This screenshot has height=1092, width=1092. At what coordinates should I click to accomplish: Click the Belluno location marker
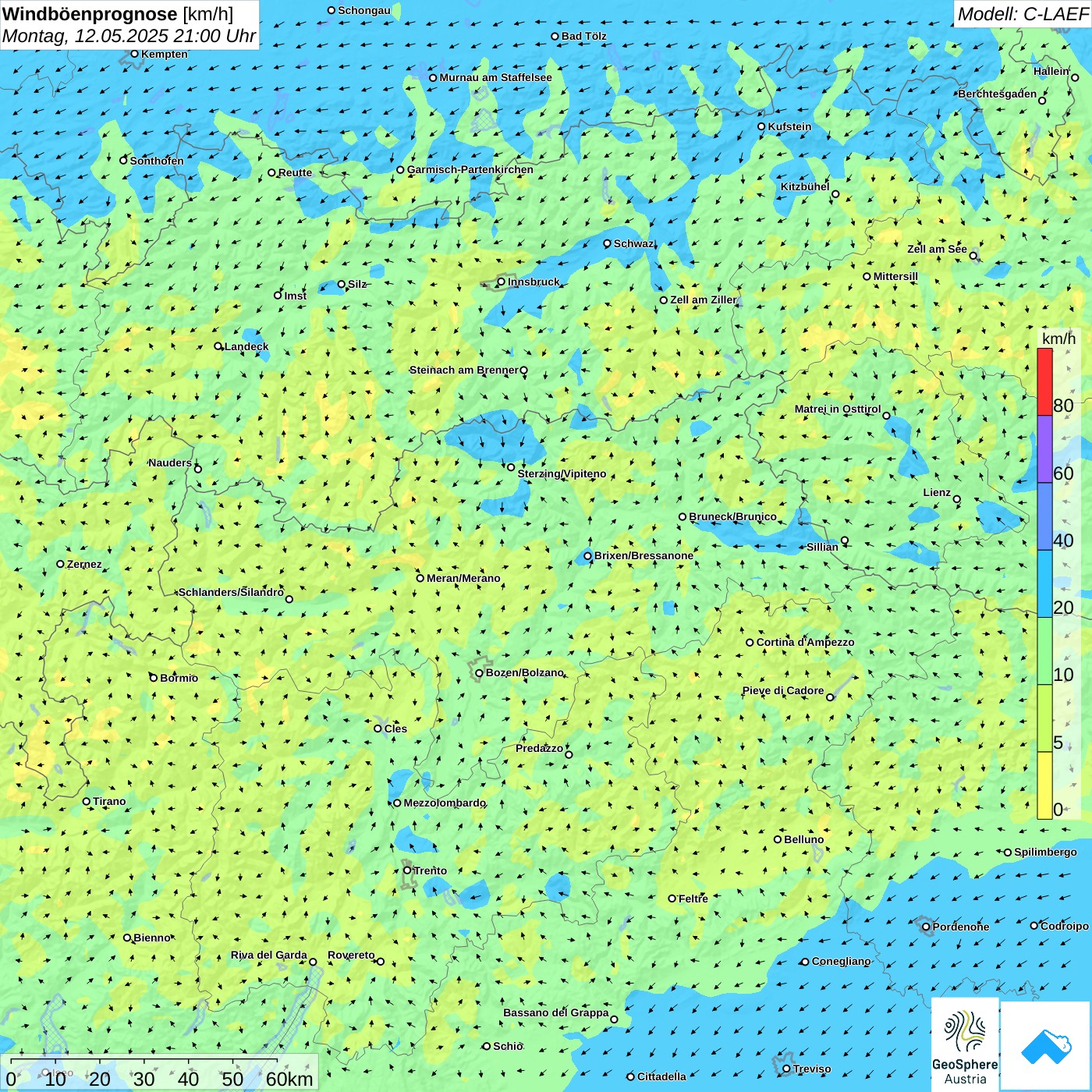pyautogui.click(x=778, y=839)
